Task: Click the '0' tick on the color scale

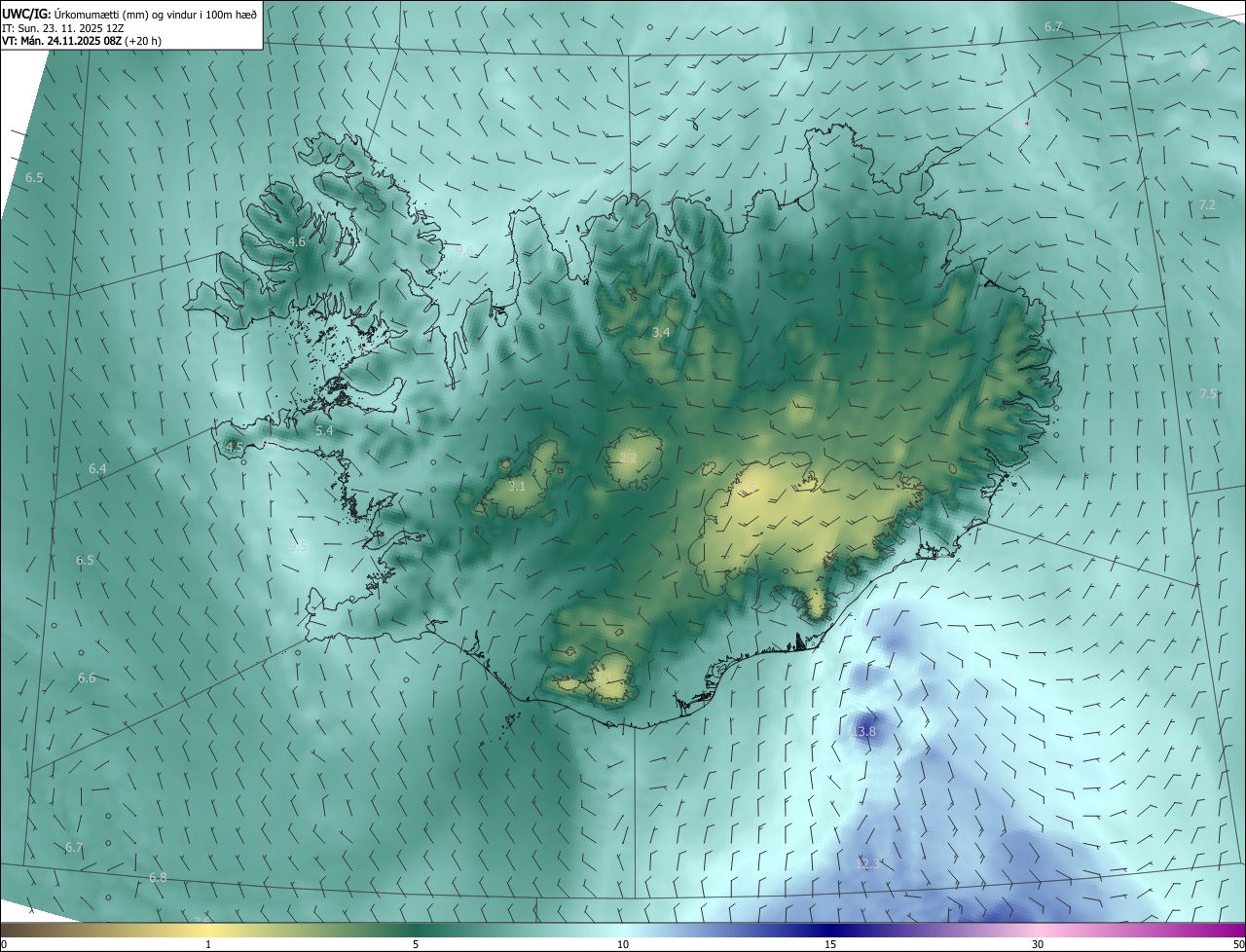Action: pos(4,944)
